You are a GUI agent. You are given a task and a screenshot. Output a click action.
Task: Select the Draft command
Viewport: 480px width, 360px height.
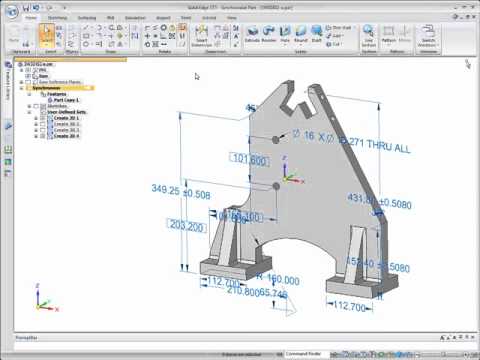[x=316, y=34]
